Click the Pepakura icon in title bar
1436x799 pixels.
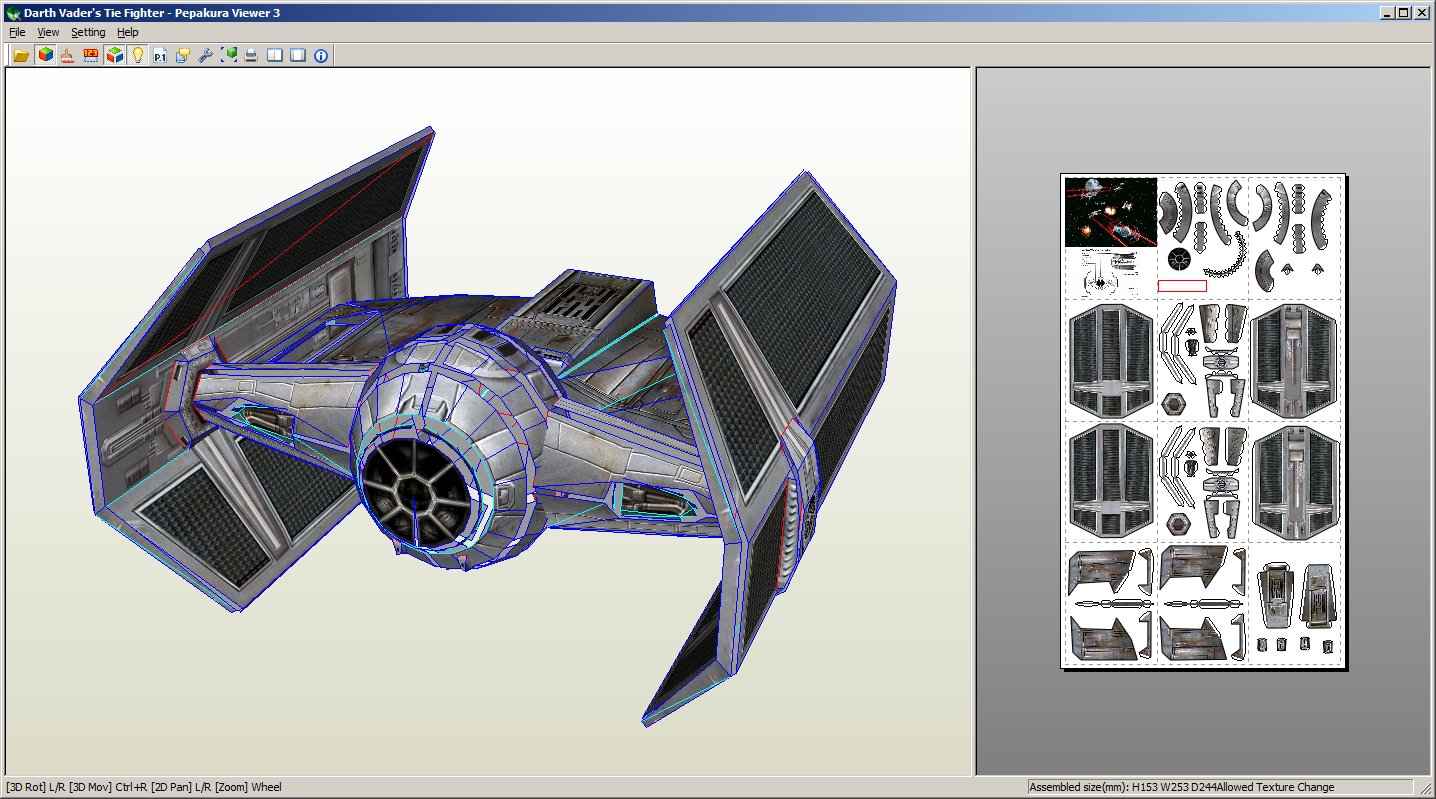coord(13,12)
